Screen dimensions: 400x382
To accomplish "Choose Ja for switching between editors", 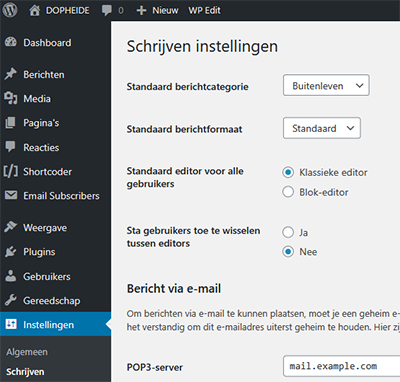I will pyautogui.click(x=288, y=232).
